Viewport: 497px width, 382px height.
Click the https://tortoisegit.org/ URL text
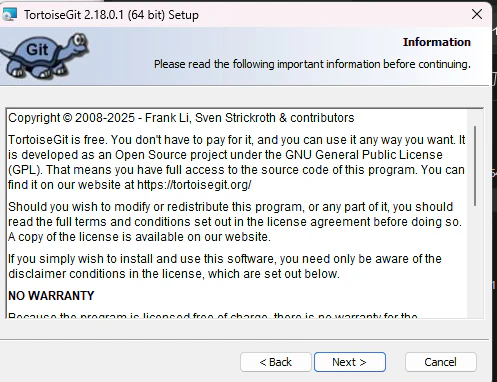coord(194,185)
